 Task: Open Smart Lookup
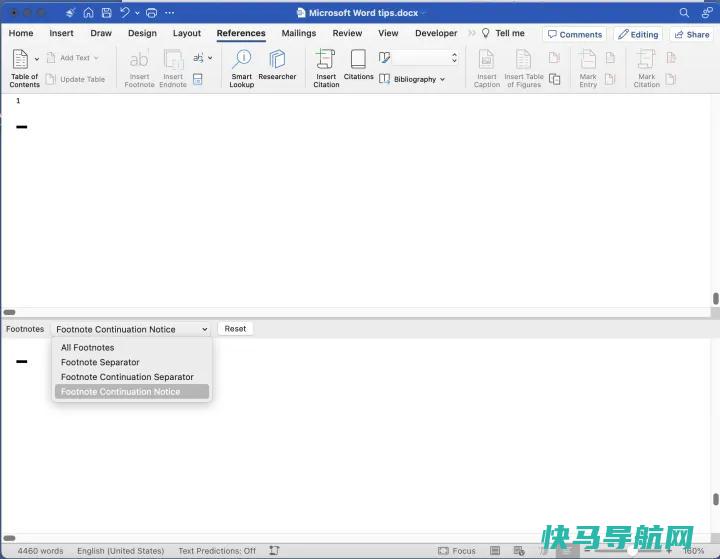click(242, 68)
